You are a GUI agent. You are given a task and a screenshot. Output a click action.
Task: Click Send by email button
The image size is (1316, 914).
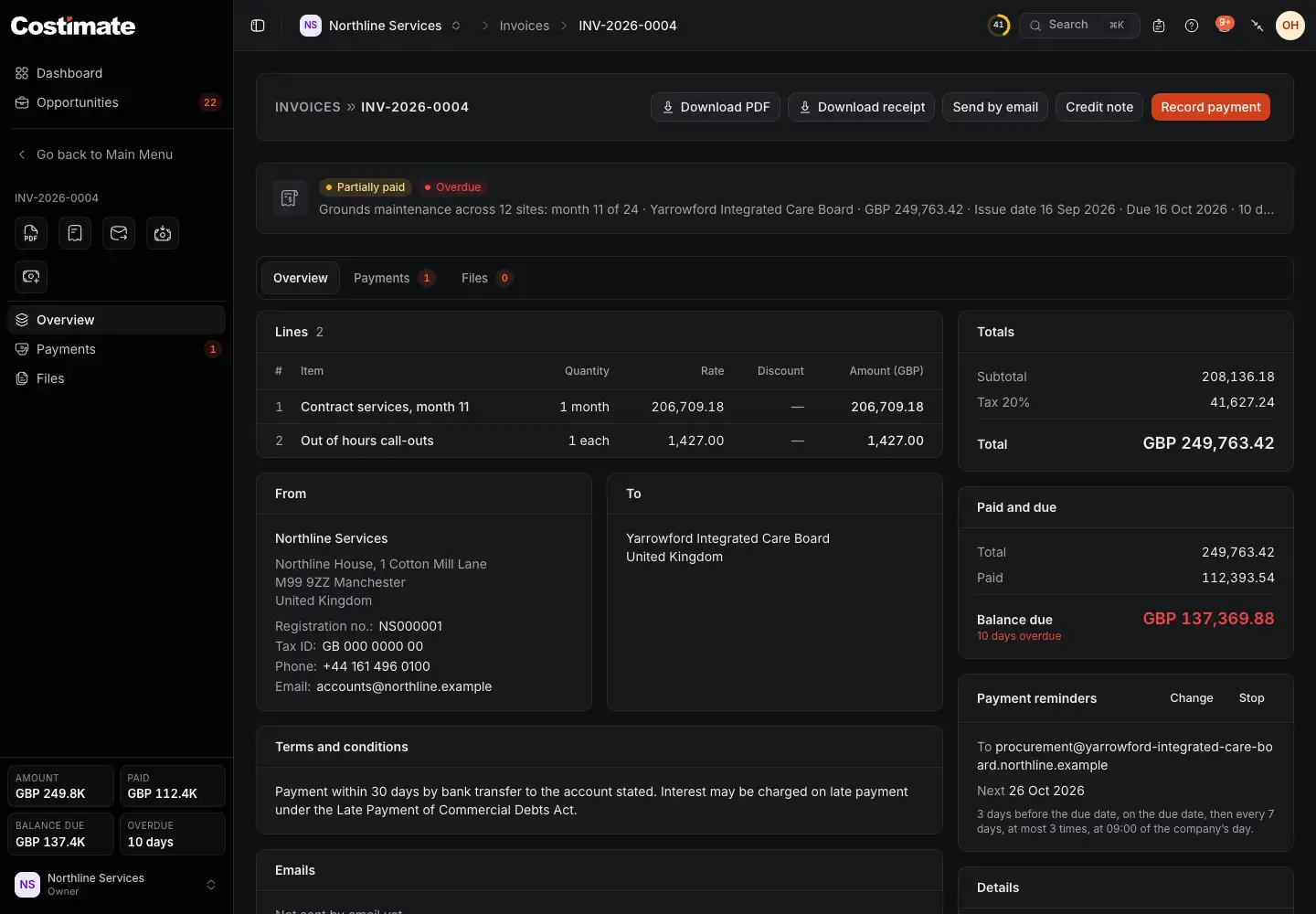(995, 107)
